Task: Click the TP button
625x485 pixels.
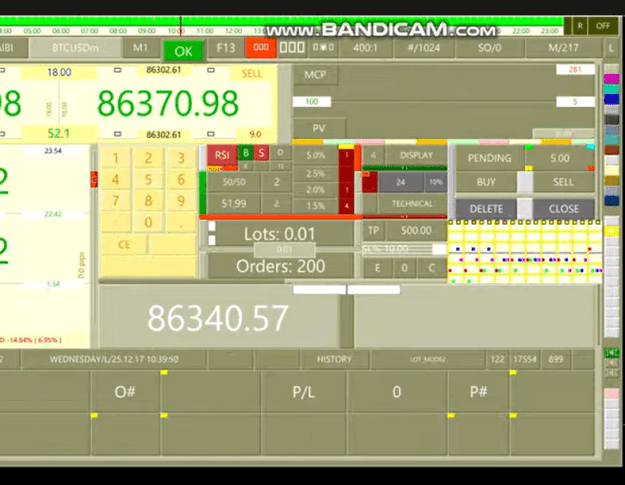Action: [x=373, y=230]
